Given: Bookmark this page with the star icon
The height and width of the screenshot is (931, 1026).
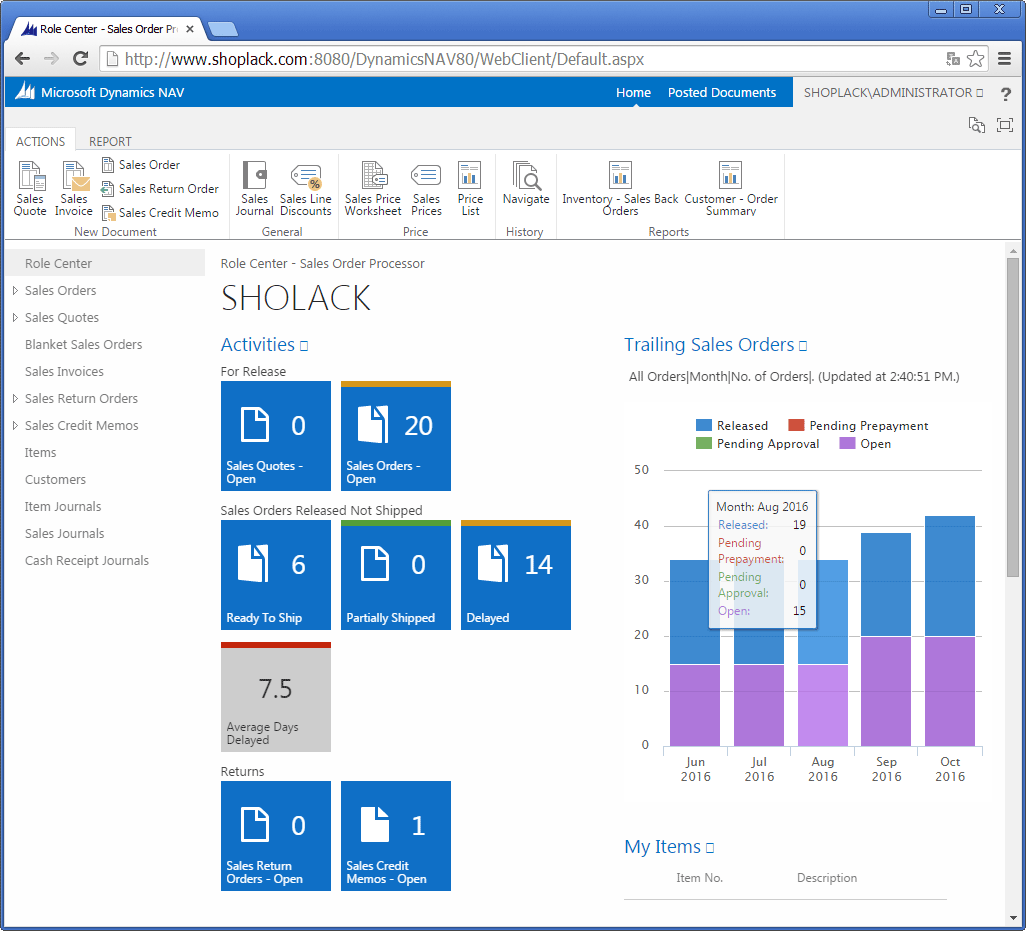Looking at the screenshot, I should point(976,59).
